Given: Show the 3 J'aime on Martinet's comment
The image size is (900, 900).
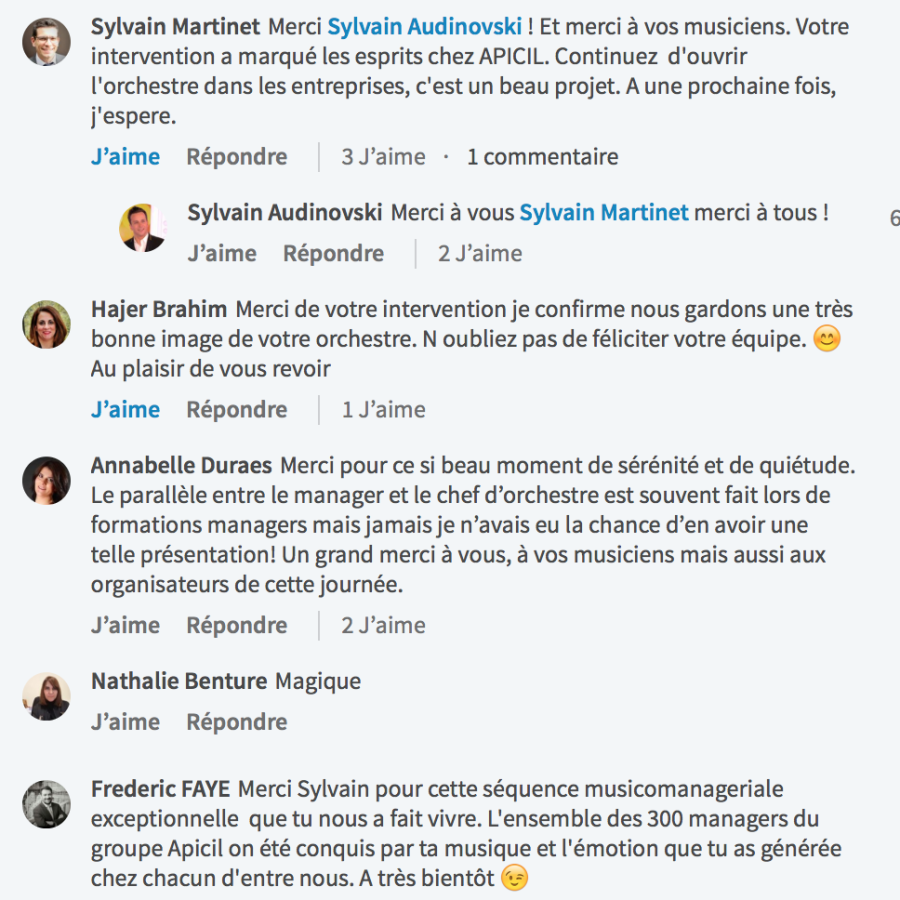Looking at the screenshot, I should click(383, 157).
